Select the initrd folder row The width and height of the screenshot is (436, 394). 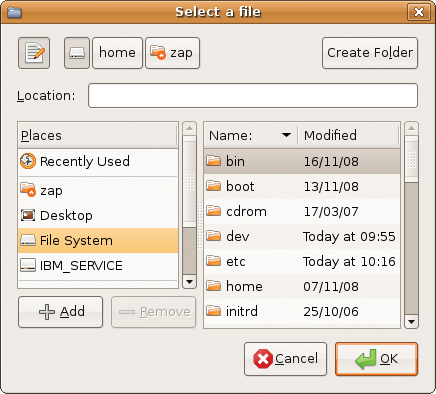click(x=302, y=311)
